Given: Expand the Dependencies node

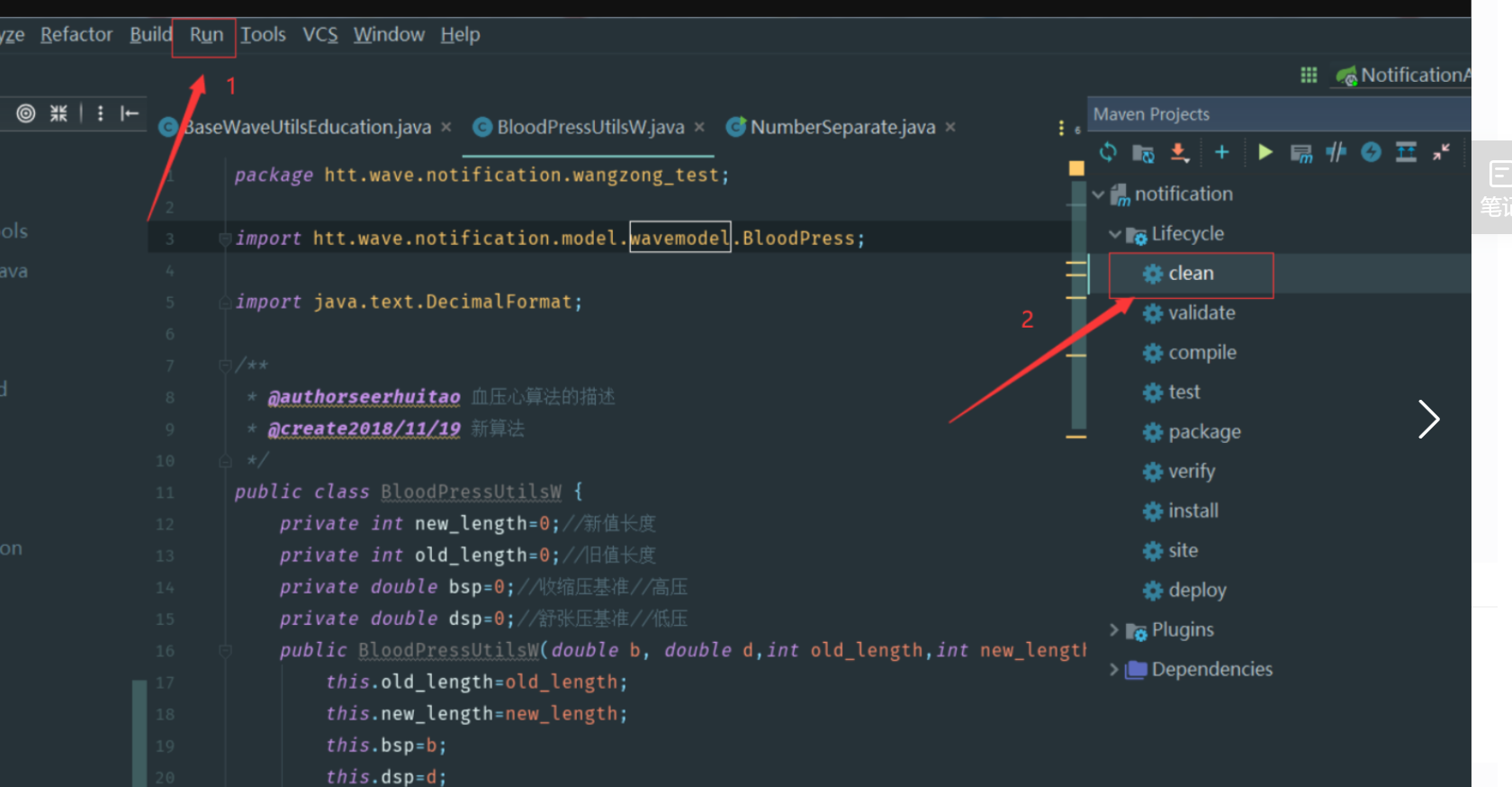Looking at the screenshot, I should tap(1114, 669).
